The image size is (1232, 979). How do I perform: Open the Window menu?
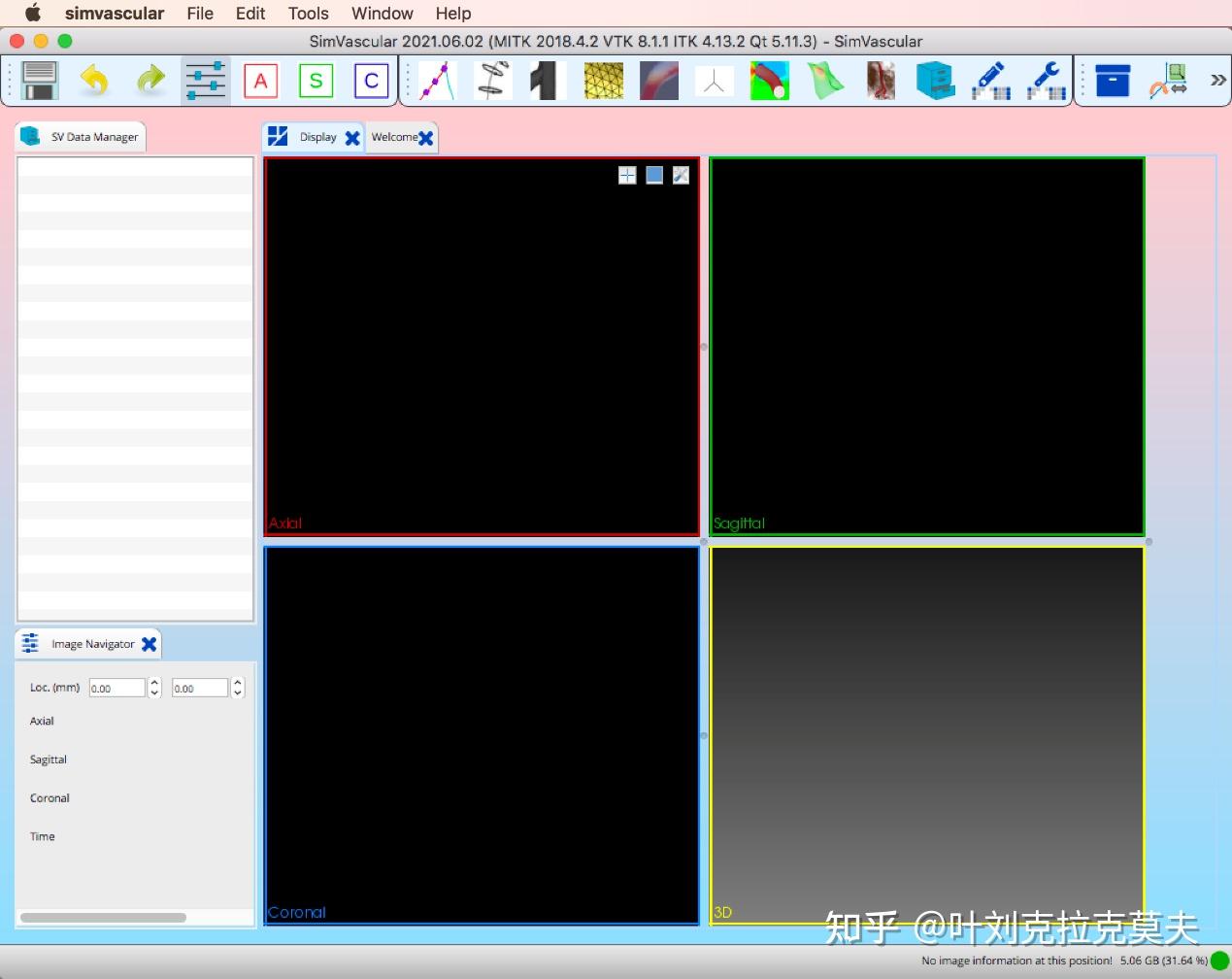click(x=383, y=14)
